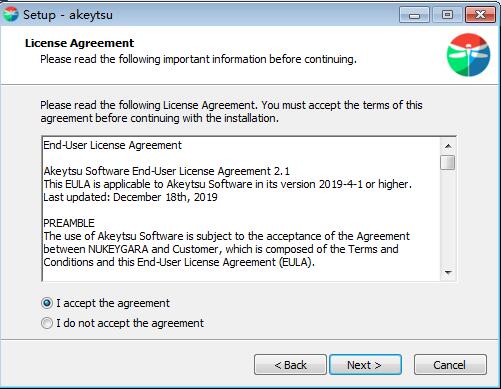Screen dimensions: 501x389
Task: Click the 'License Agreement' heading
Action: [79, 43]
